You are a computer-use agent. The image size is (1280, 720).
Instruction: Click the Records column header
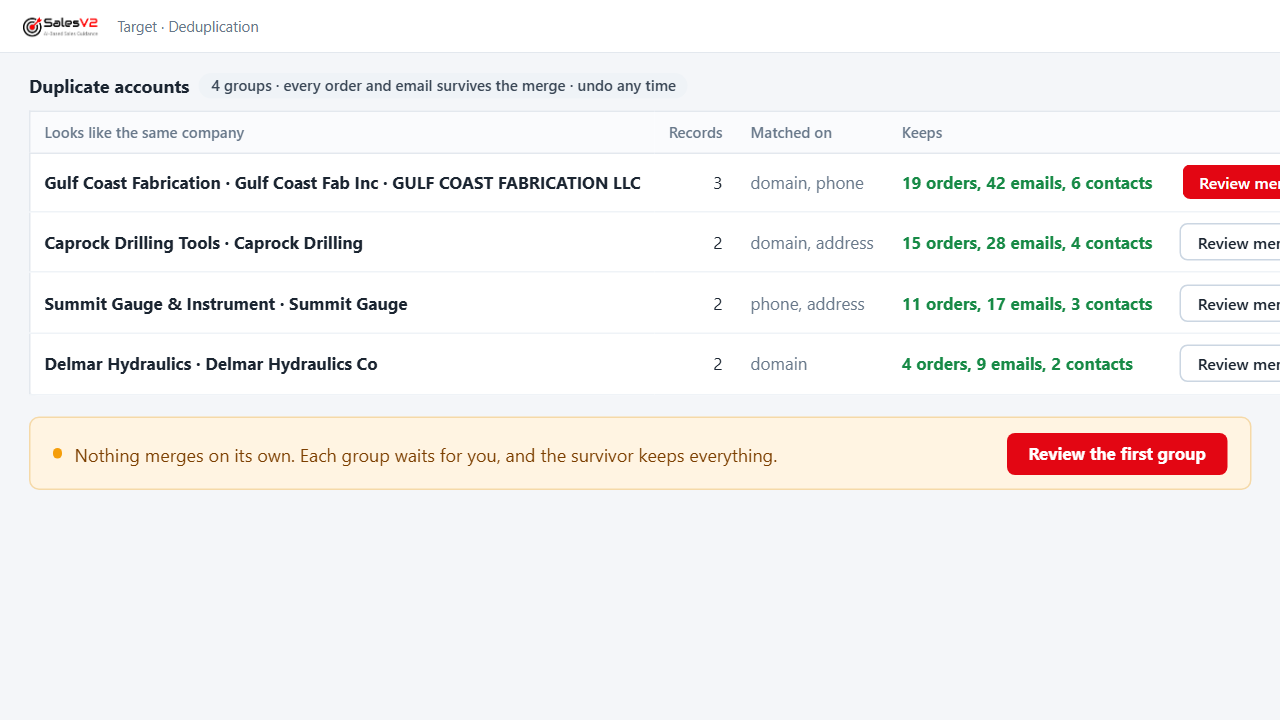tap(695, 132)
